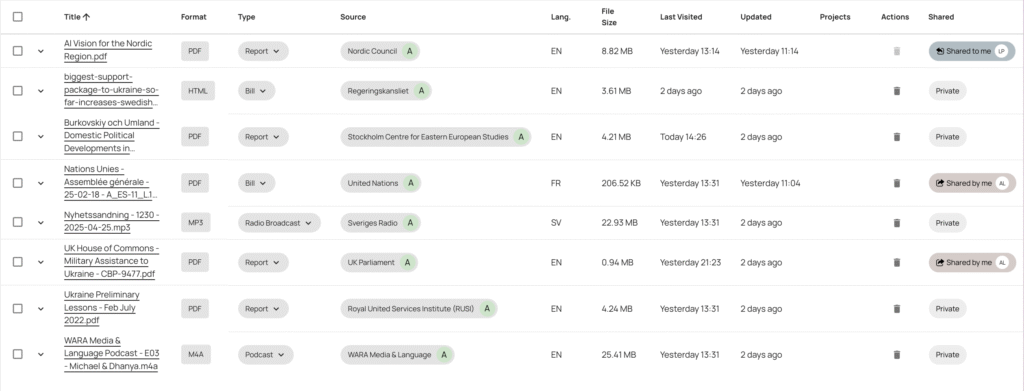Tick the select-all checkbox in table header
This screenshot has height=391, width=1024.
(x=18, y=17)
